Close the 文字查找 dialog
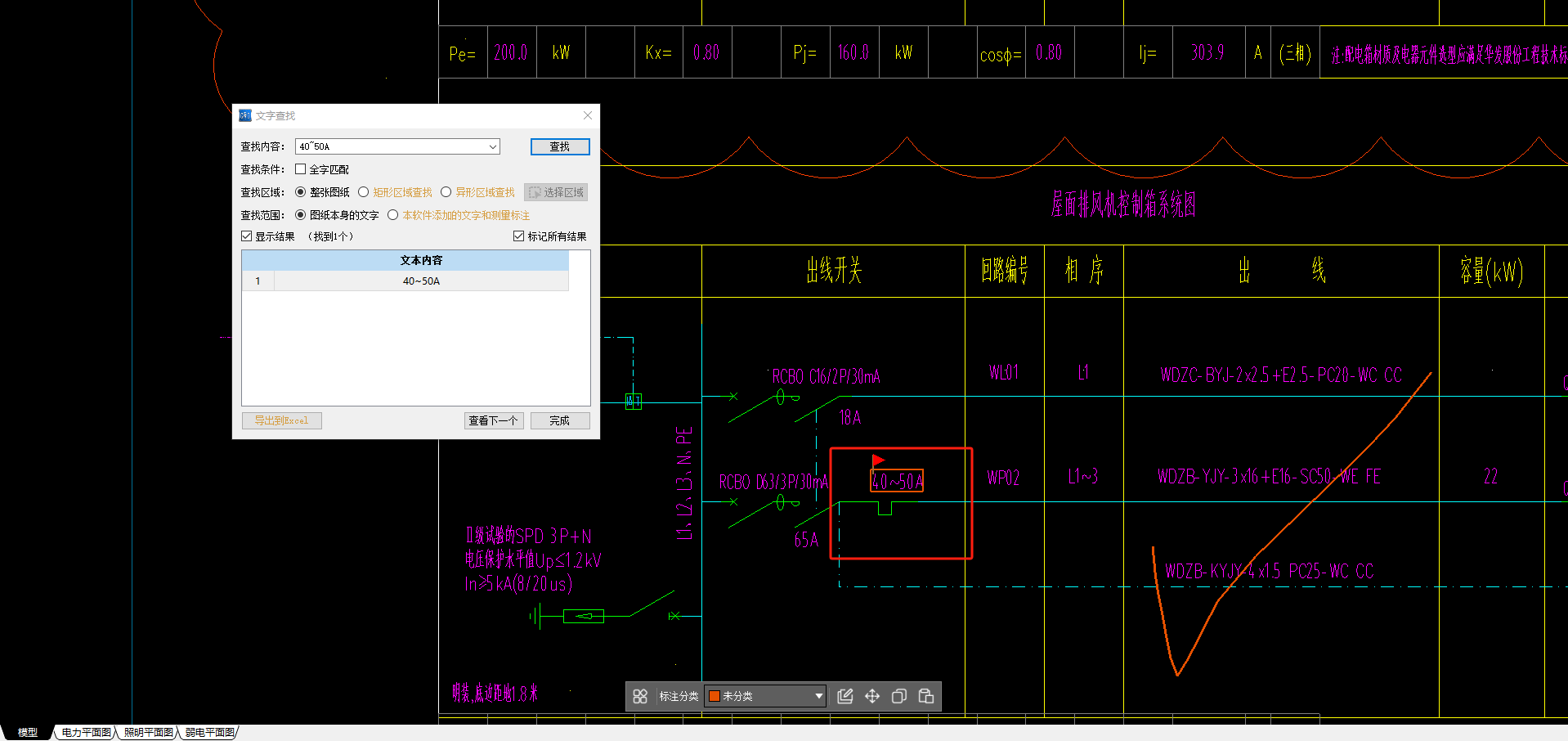The width and height of the screenshot is (1568, 741). coord(587,115)
